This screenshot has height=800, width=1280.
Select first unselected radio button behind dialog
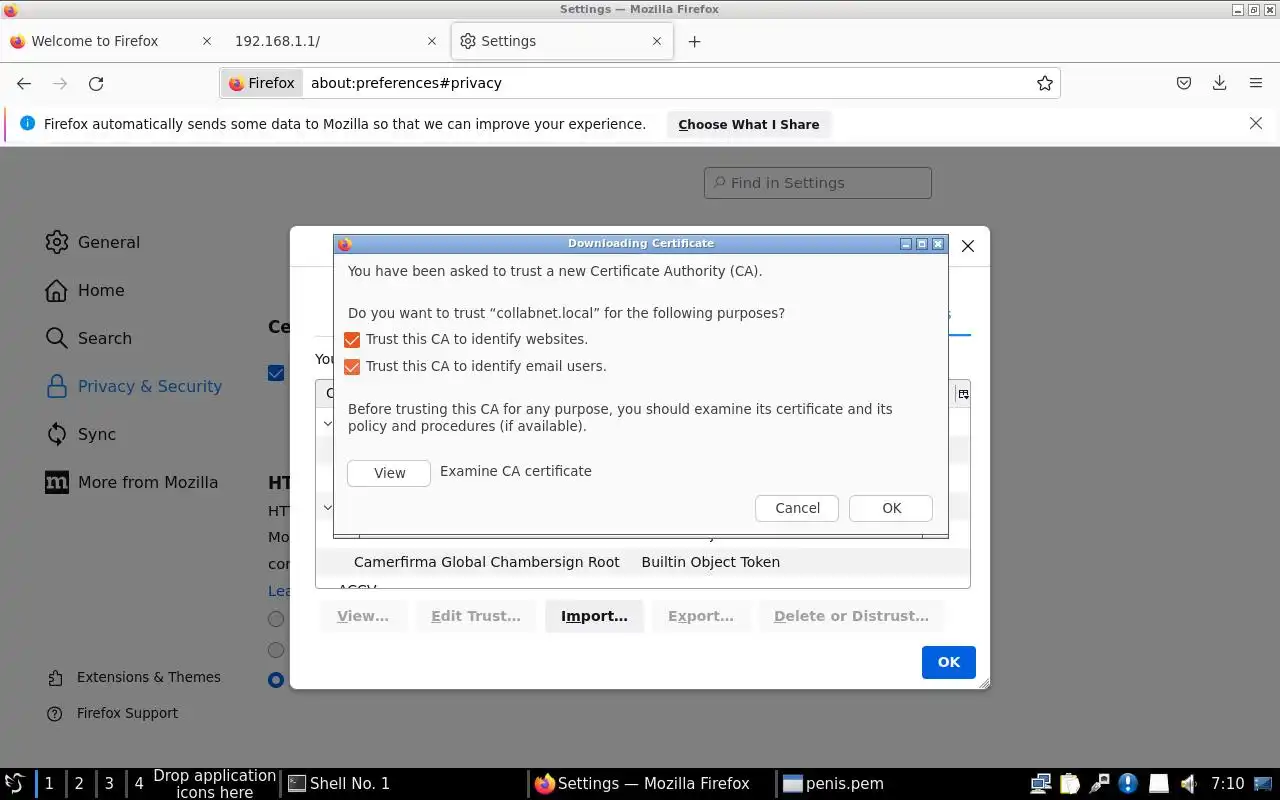click(x=276, y=619)
